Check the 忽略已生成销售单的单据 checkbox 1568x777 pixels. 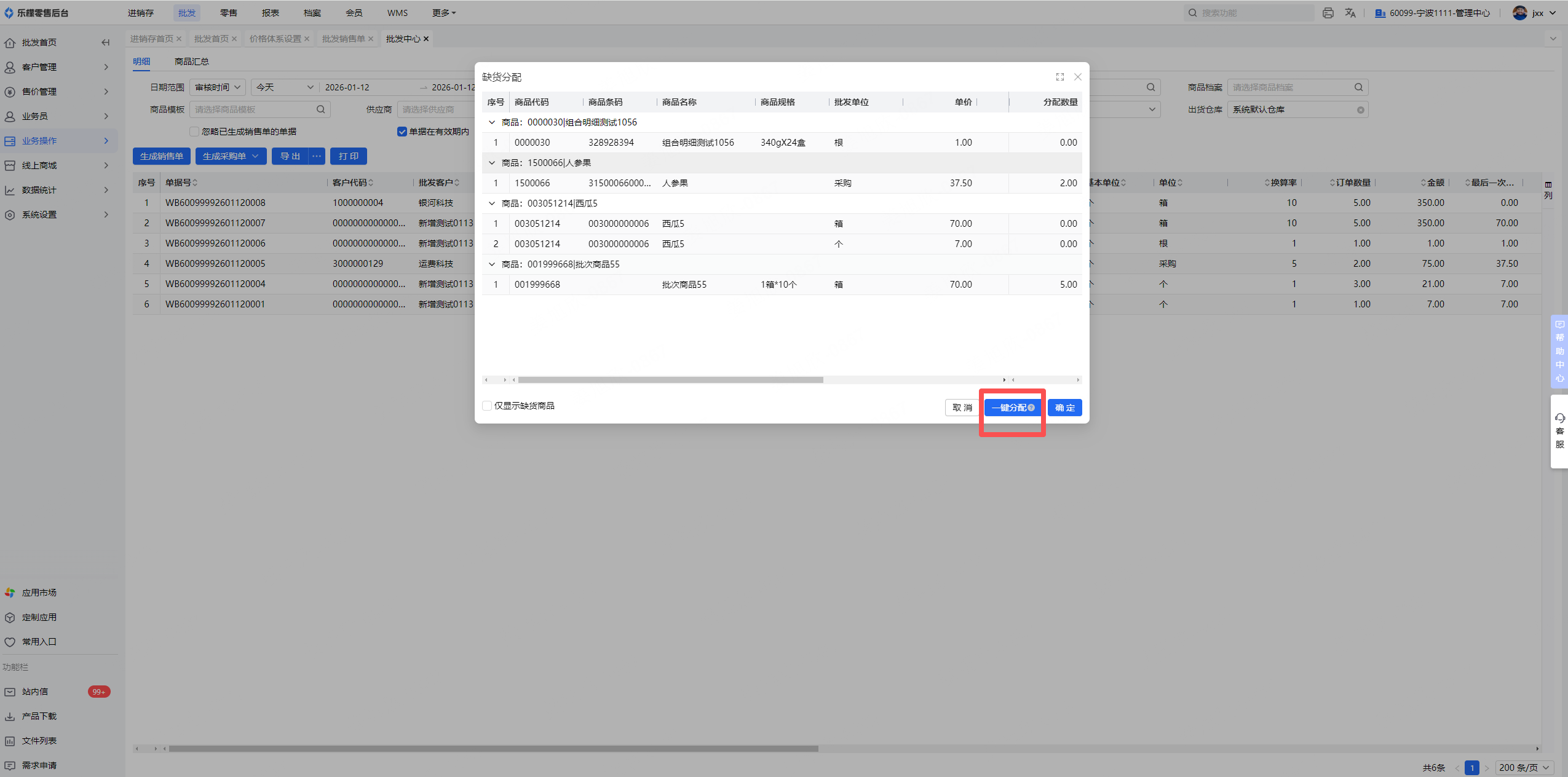pyautogui.click(x=194, y=132)
